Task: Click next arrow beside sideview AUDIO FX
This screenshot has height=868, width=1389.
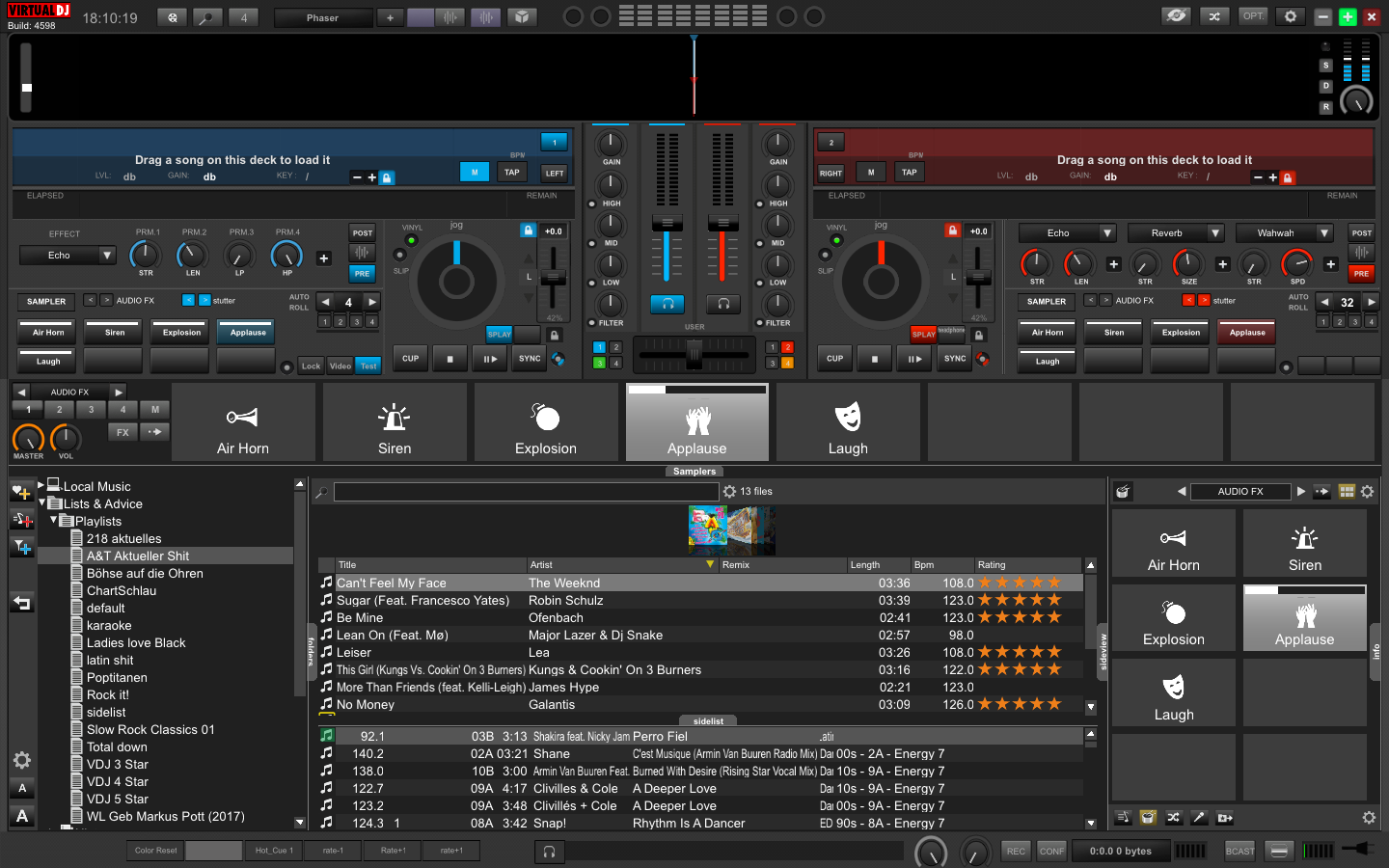Action: (x=1301, y=492)
